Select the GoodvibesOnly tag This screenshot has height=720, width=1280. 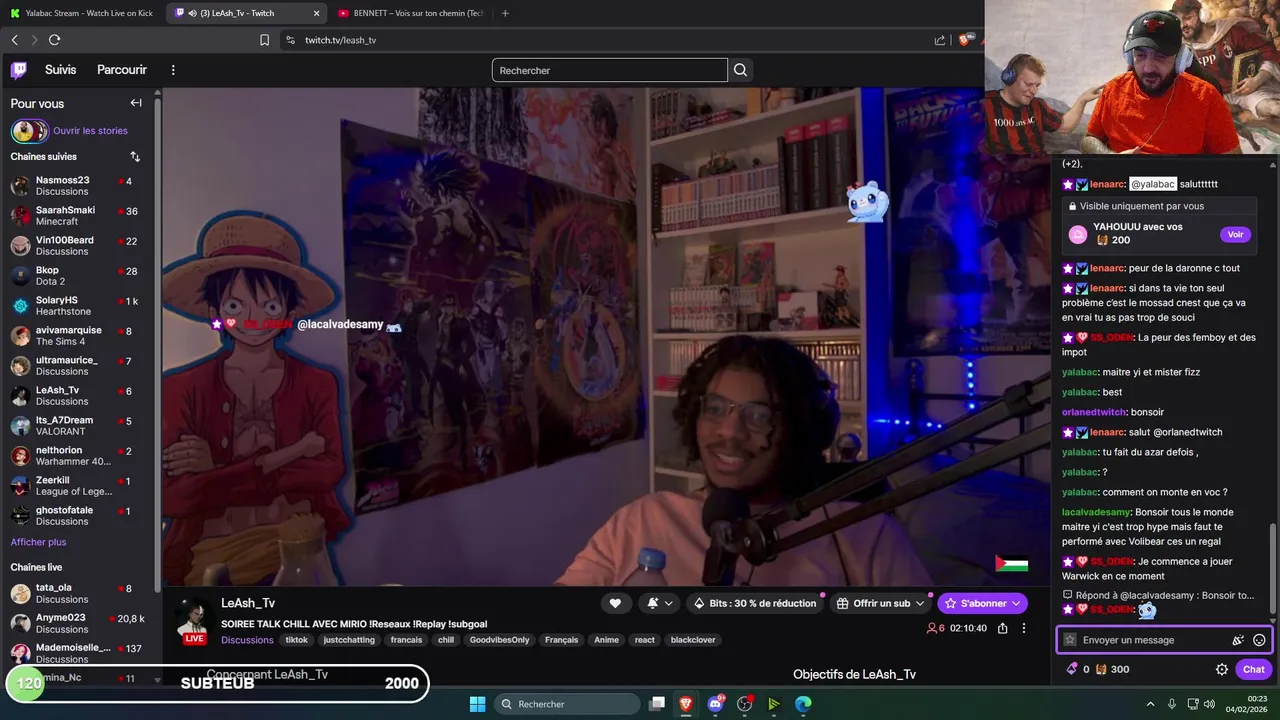tap(499, 640)
